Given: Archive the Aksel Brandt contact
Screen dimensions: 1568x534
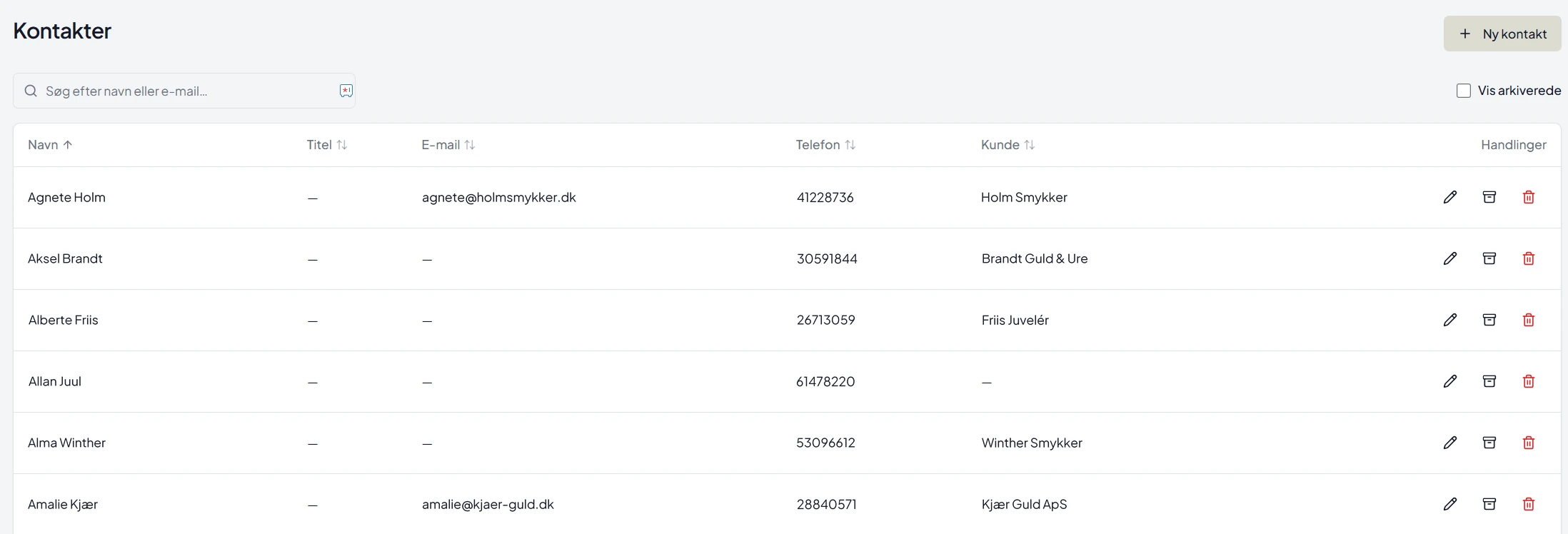Looking at the screenshot, I should 1489,258.
